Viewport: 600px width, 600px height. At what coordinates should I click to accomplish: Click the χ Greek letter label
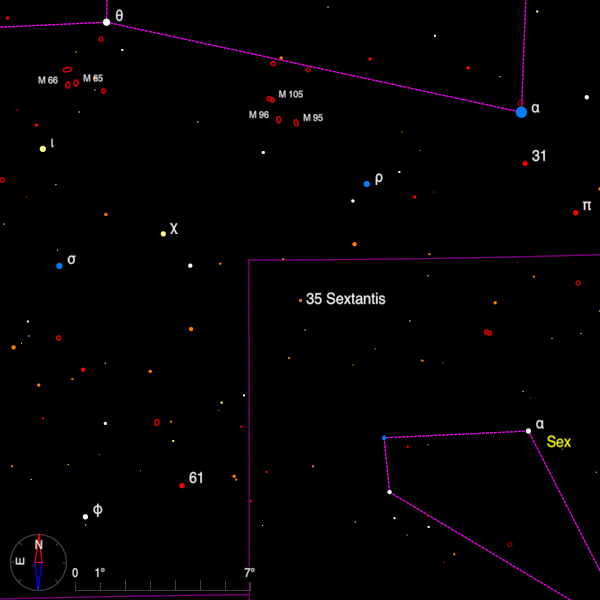pos(174,229)
